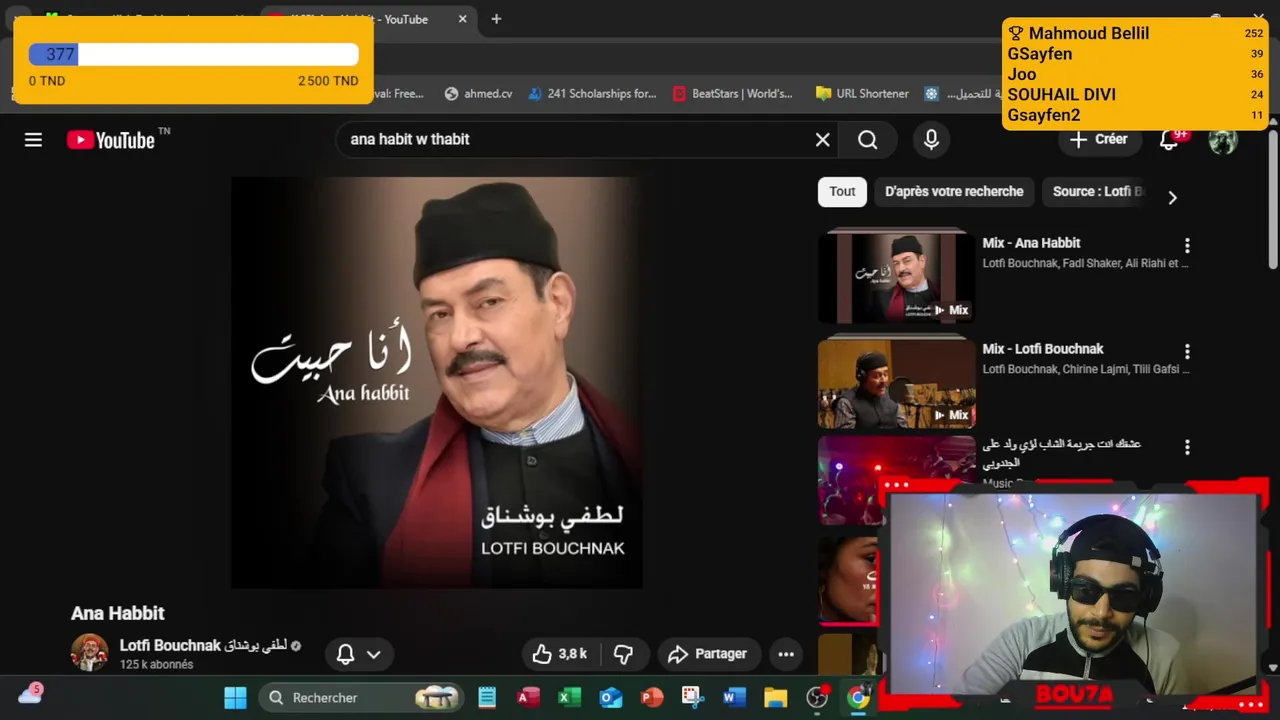
Task: Open options for the Arabic-titled suggested video
Action: 1187,448
